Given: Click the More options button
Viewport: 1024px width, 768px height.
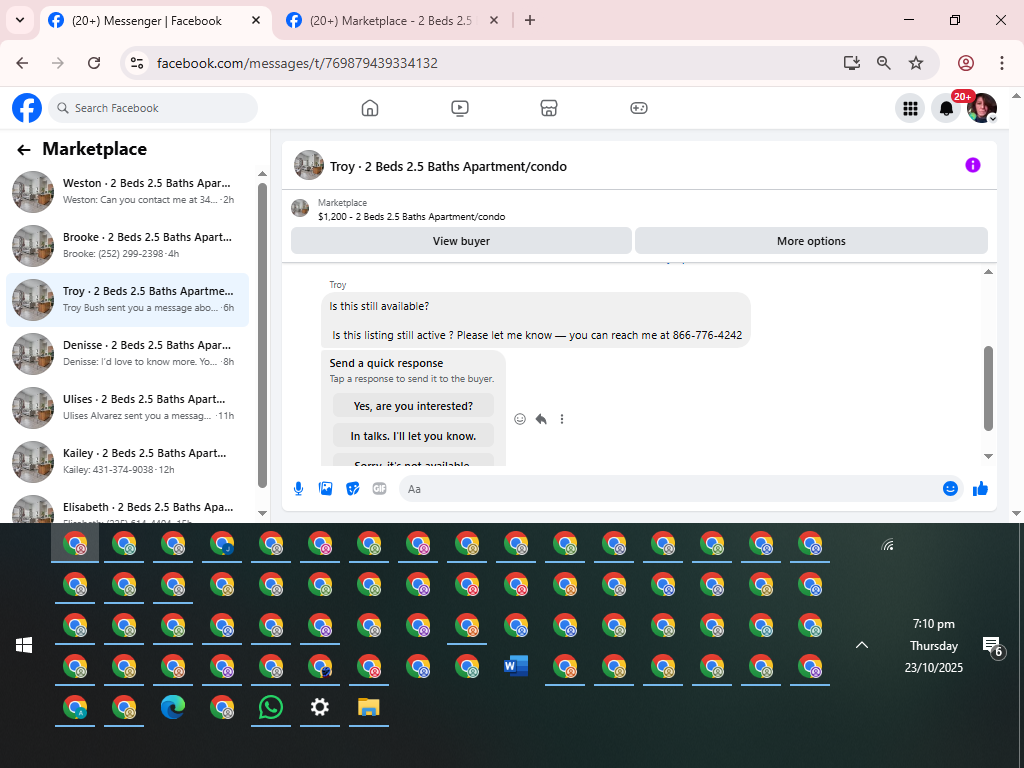Looking at the screenshot, I should (x=811, y=241).
